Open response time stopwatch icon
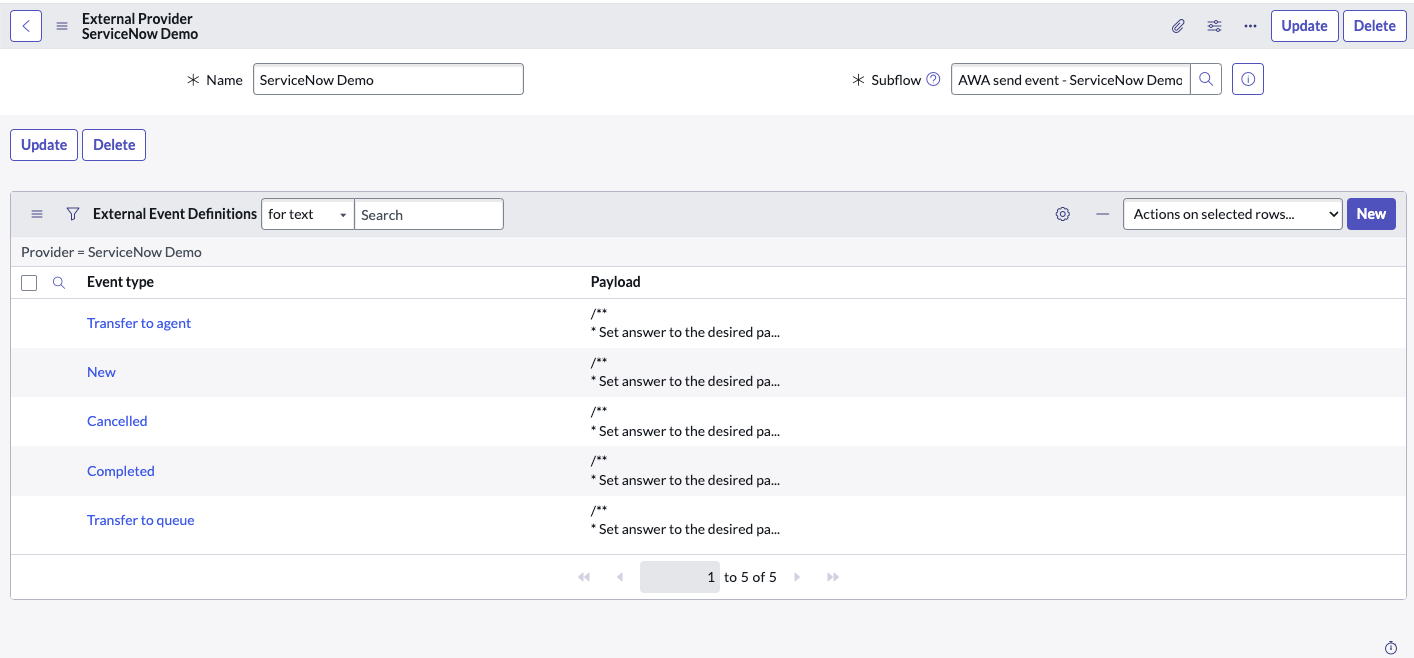 tap(1391, 647)
